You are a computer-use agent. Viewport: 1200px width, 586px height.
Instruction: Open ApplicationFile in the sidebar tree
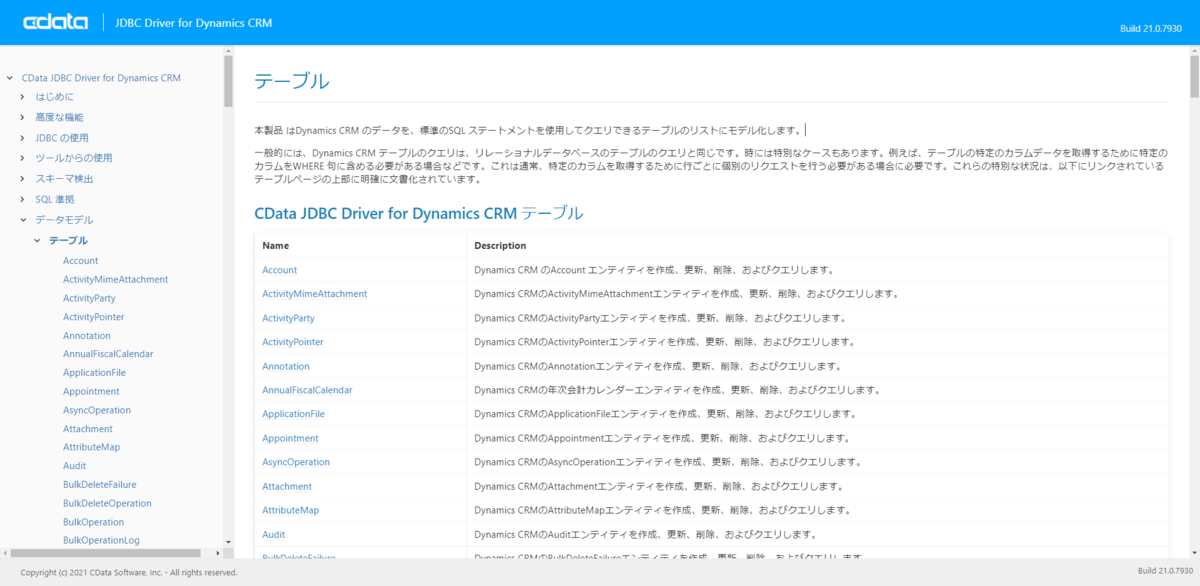(x=94, y=373)
